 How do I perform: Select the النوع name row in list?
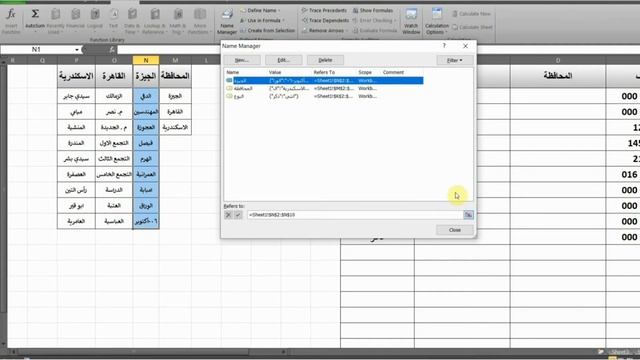324,96
